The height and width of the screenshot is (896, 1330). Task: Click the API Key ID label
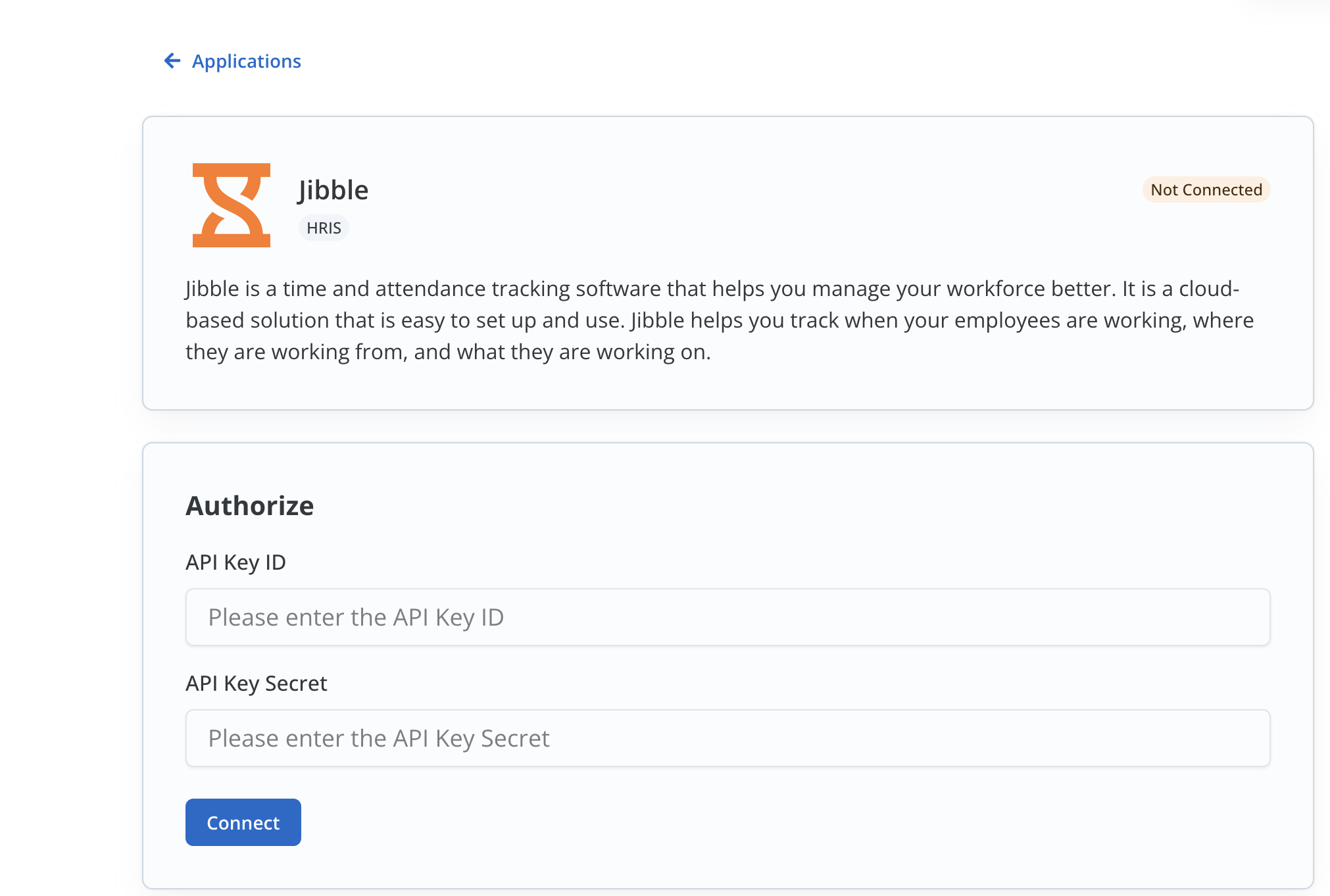[x=236, y=562]
